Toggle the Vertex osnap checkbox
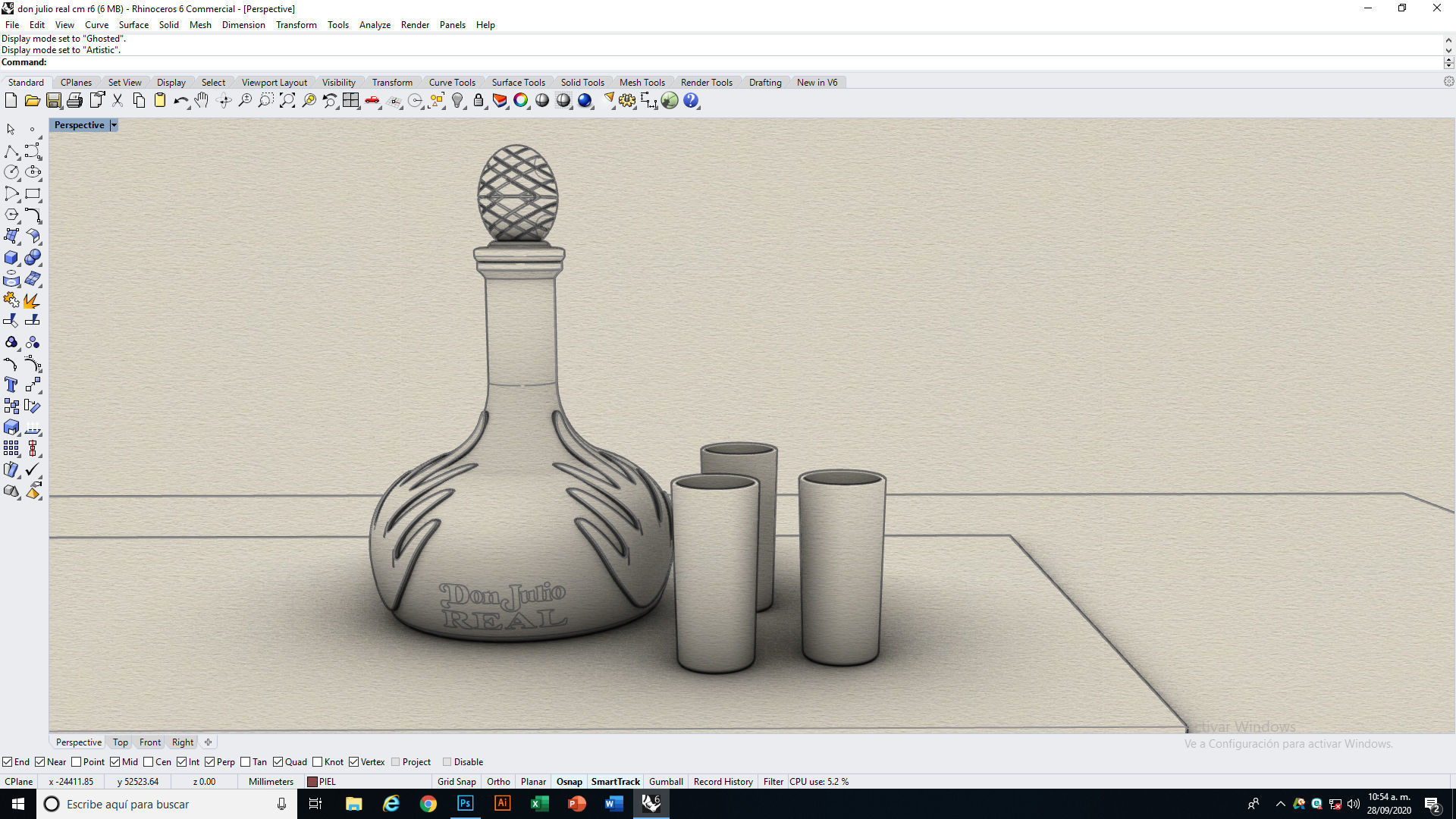Screen dimensions: 1456x819 353,762
